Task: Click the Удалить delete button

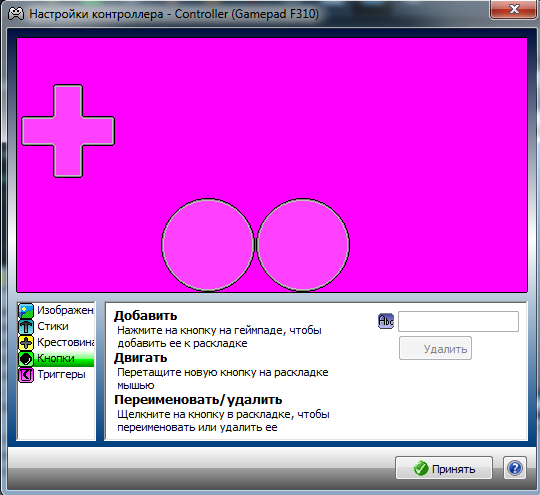Action: 435,349
